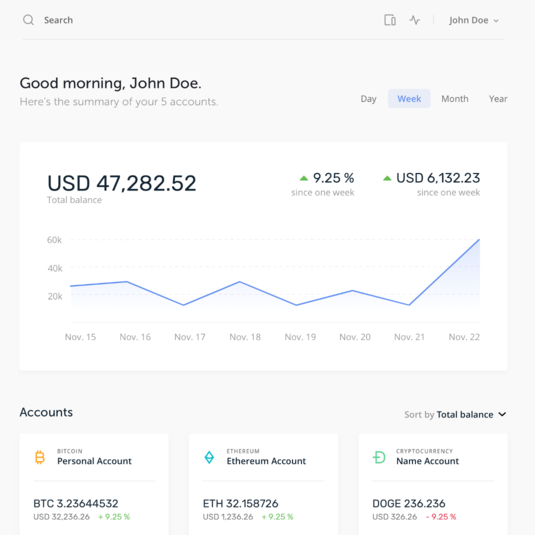535x535 pixels.
Task: Open the Ethereum Account card
Action: (263, 485)
